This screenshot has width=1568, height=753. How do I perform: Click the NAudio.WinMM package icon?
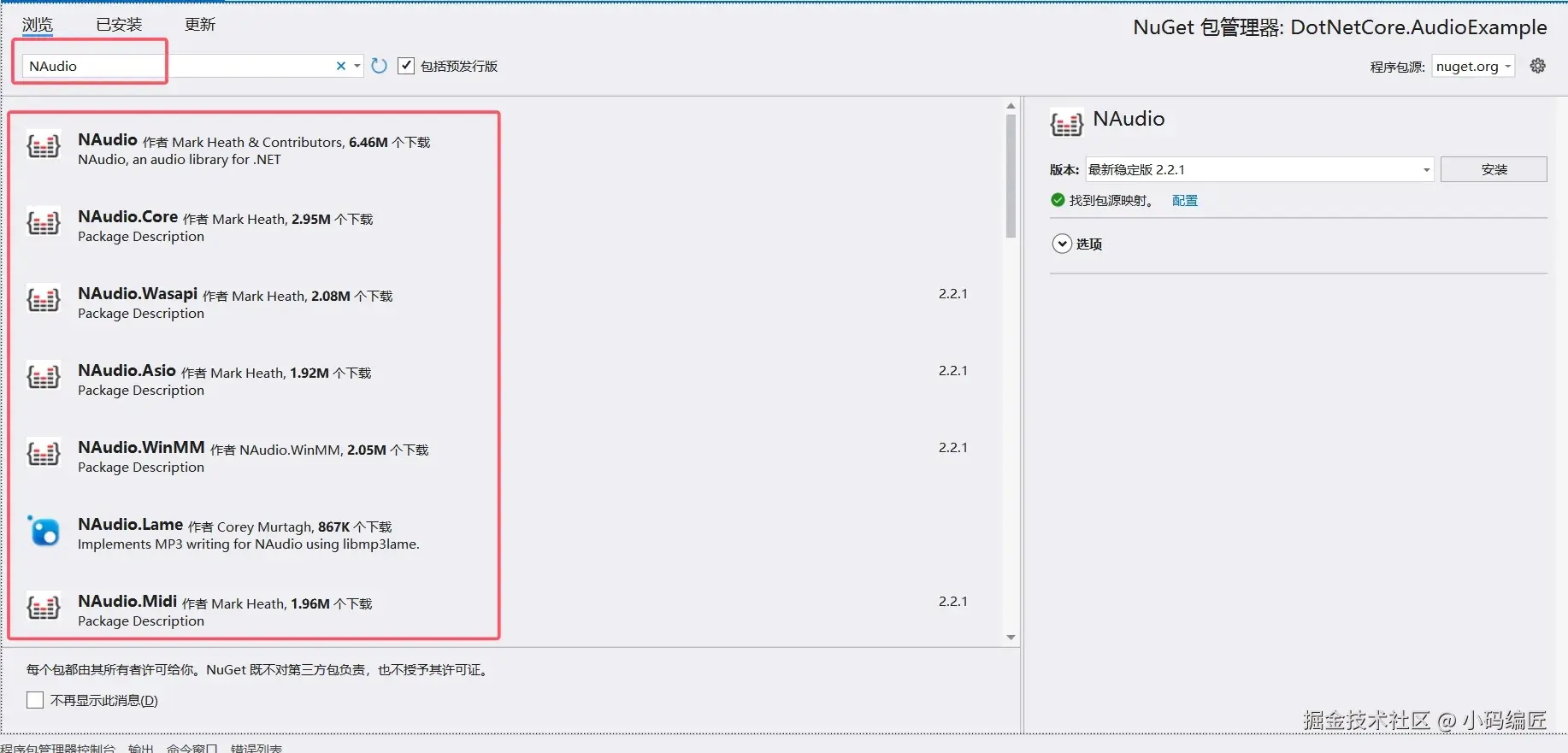(44, 454)
